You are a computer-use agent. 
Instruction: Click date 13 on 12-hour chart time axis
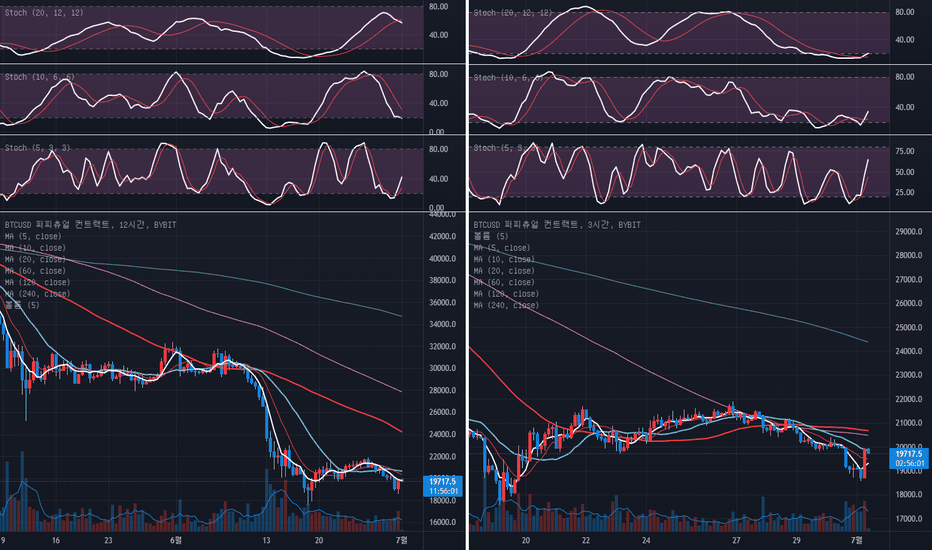point(265,540)
